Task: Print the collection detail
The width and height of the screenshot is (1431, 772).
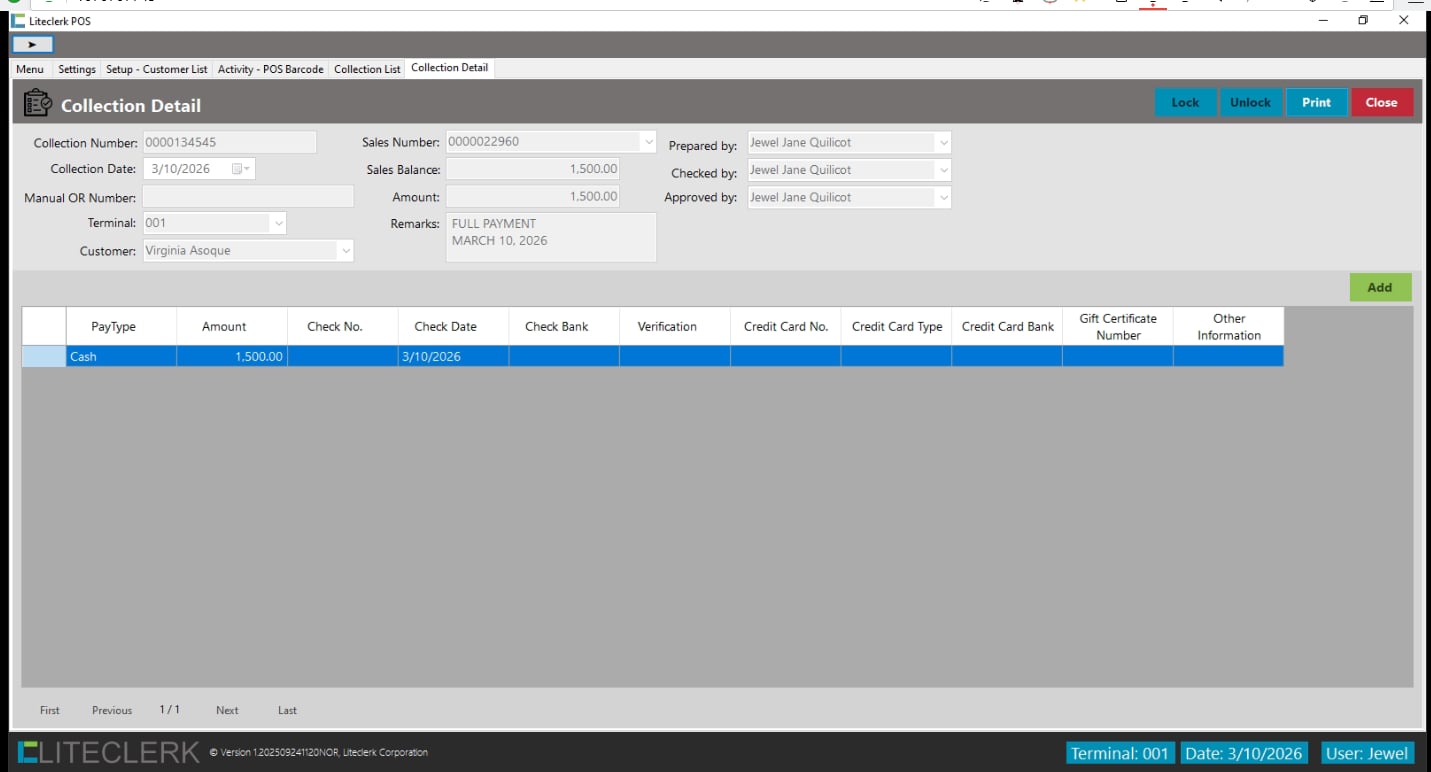Action: (1316, 102)
